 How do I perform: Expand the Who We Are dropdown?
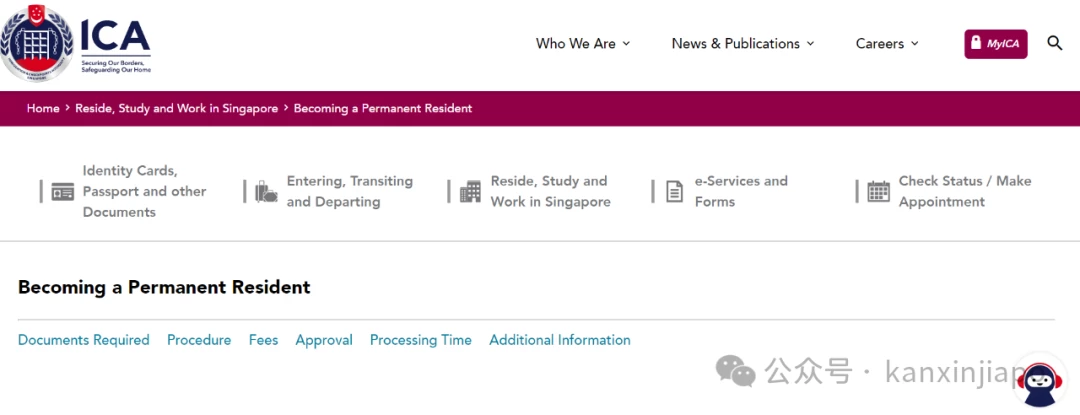pyautogui.click(x=583, y=43)
